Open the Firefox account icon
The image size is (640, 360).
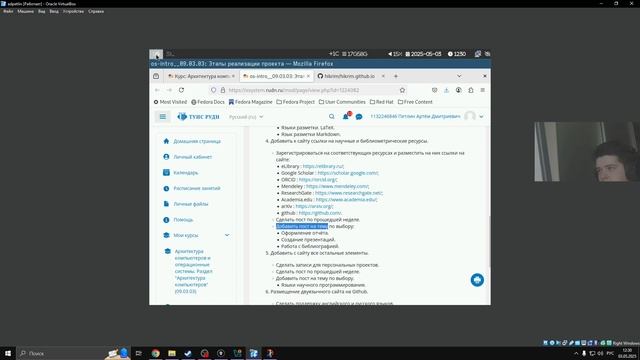(x=458, y=90)
